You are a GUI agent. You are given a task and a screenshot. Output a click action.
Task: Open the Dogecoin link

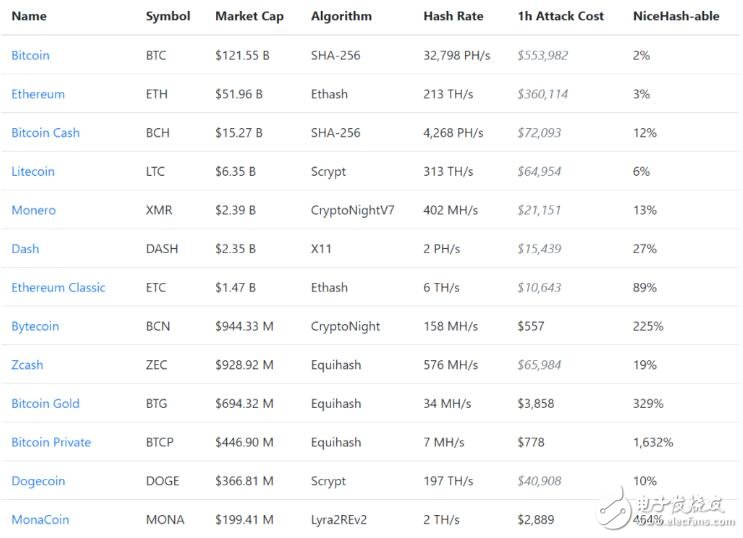pyautogui.click(x=38, y=481)
